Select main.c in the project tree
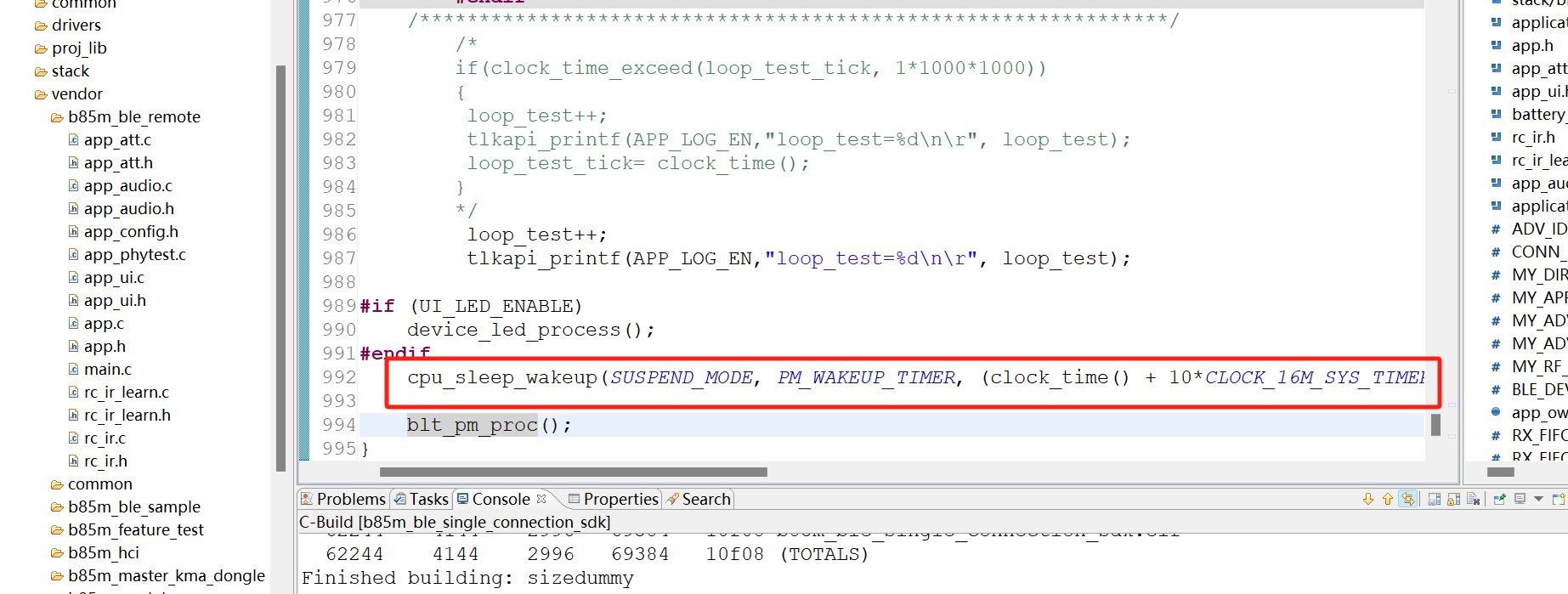This screenshot has width=1568, height=594. pyautogui.click(x=107, y=370)
